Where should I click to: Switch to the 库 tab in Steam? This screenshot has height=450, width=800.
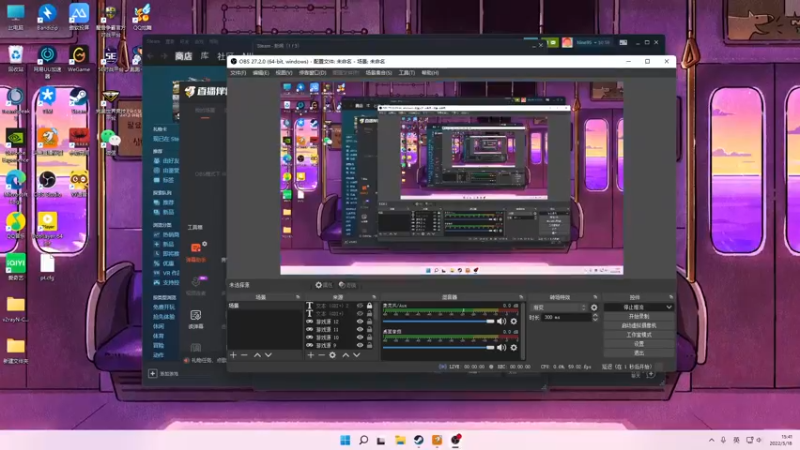tap(205, 56)
